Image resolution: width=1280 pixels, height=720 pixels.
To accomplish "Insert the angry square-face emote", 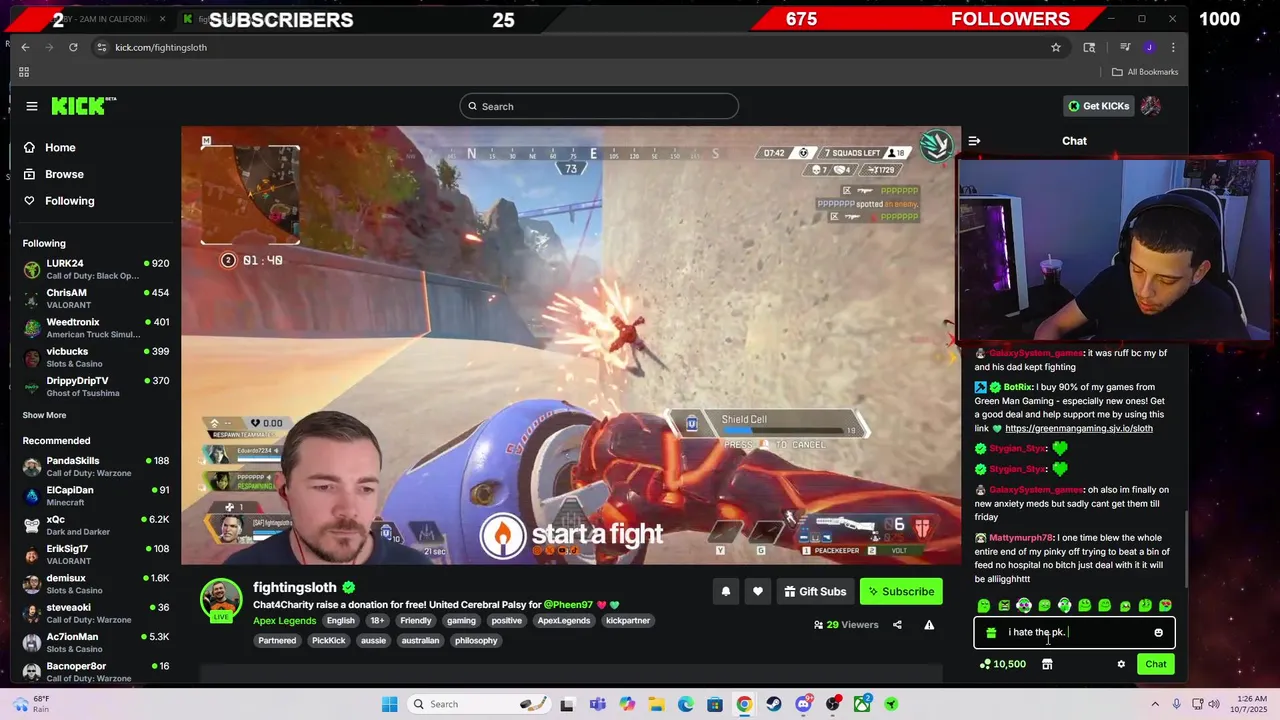I will click(1004, 605).
